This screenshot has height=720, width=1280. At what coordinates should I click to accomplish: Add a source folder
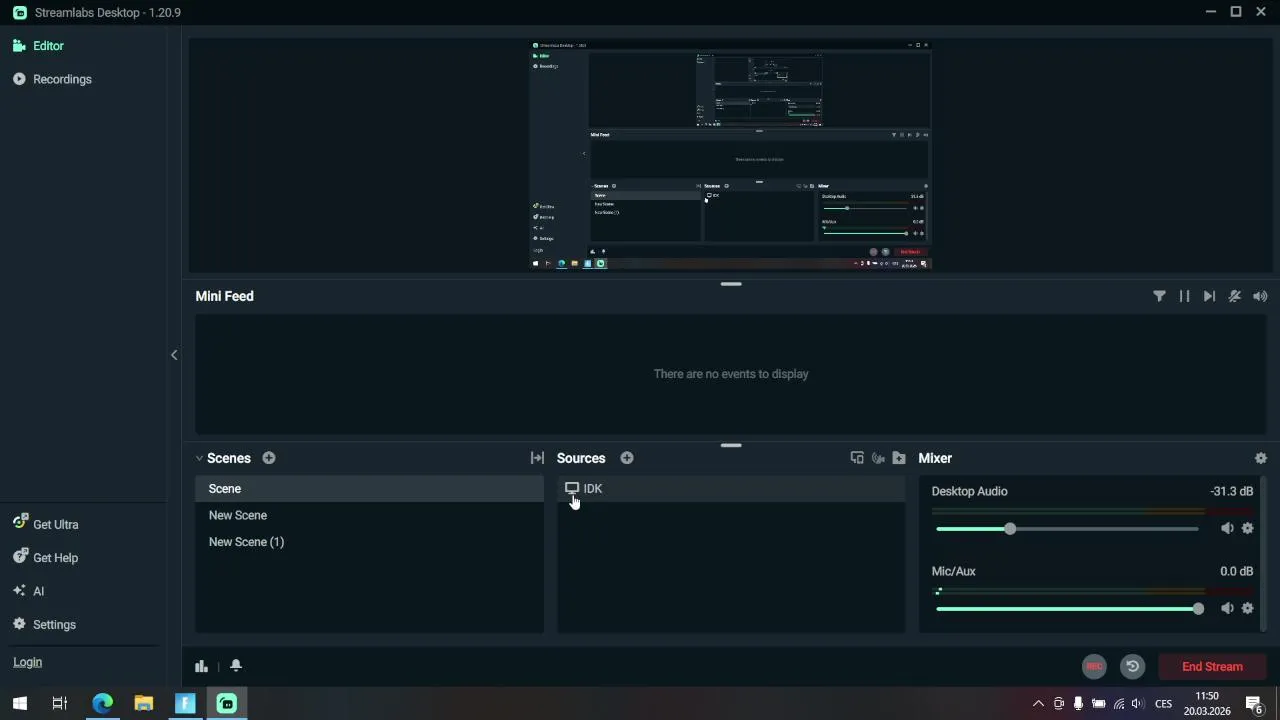click(899, 458)
